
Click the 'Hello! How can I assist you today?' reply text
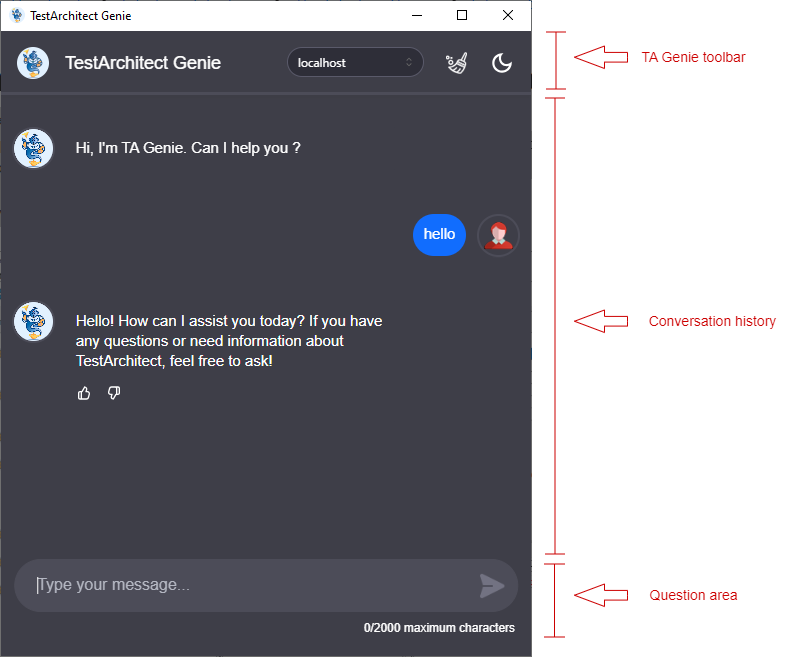pyautogui.click(x=229, y=341)
